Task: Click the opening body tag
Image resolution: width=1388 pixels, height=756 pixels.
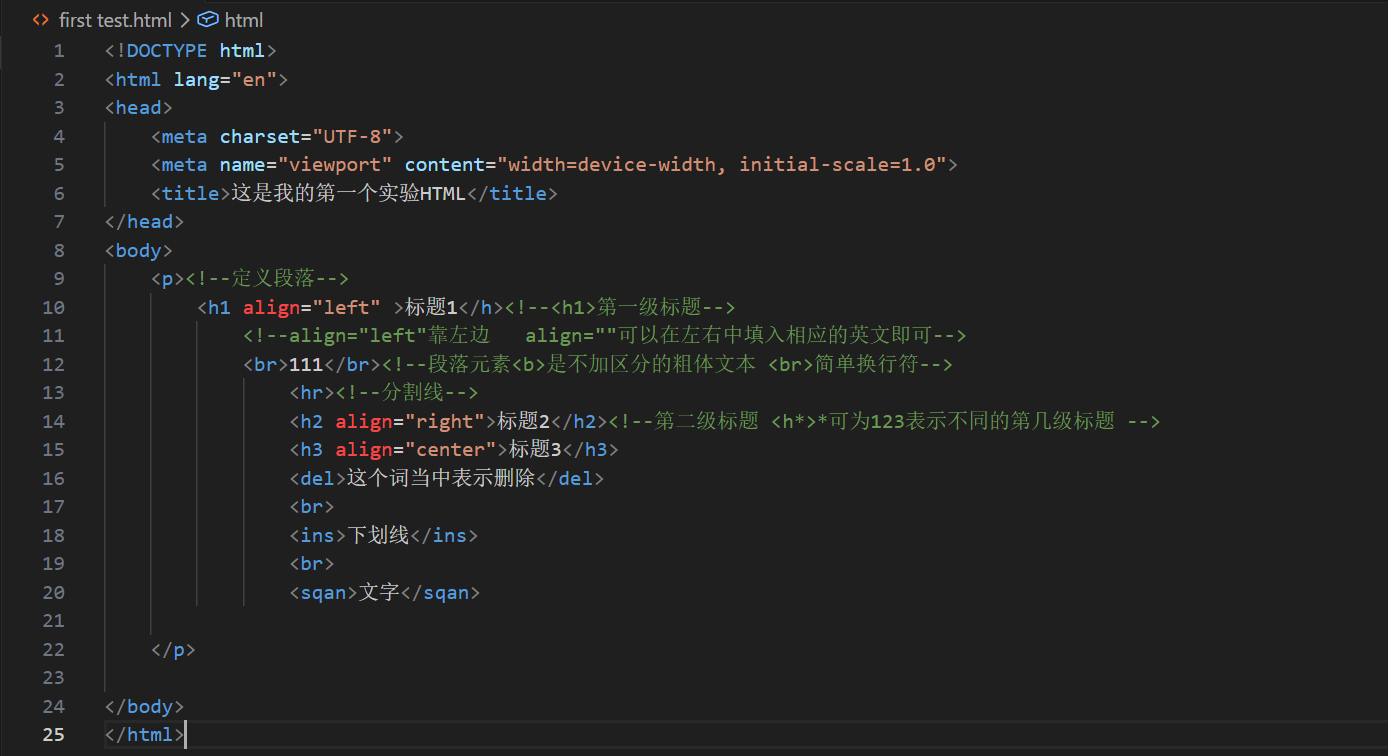Action: point(139,251)
